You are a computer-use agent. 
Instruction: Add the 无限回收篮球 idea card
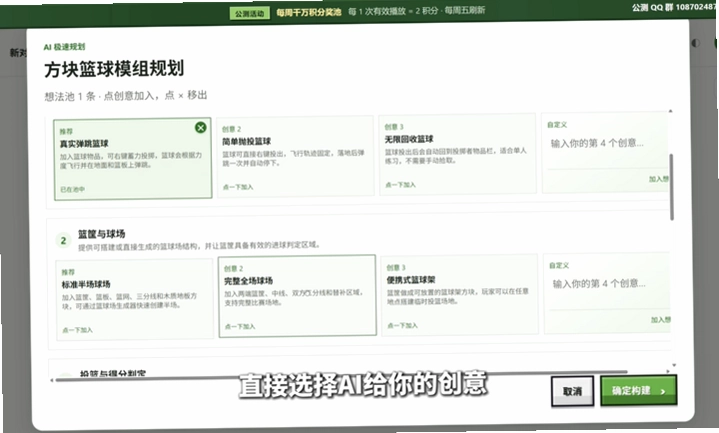pyautogui.click(x=458, y=154)
